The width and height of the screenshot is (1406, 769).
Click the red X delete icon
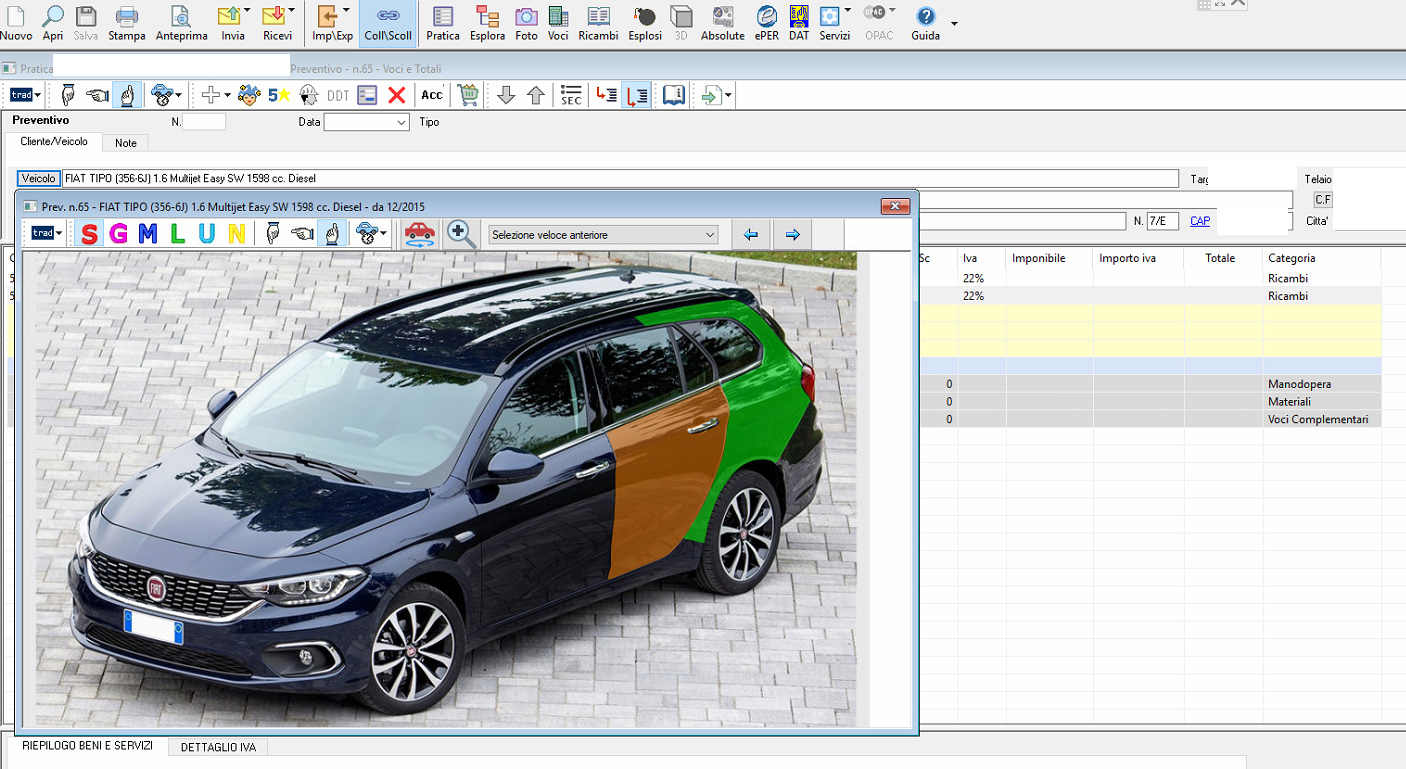[x=397, y=95]
